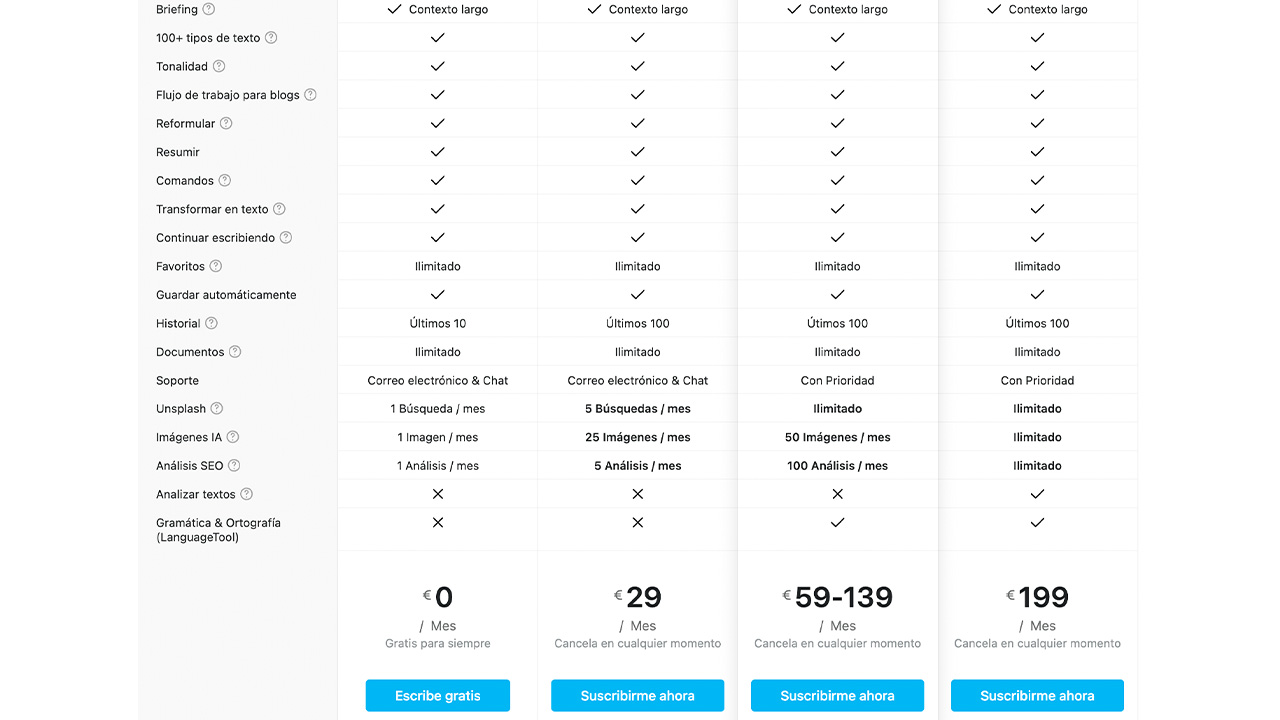This screenshot has width=1280, height=720.
Task: Click help icon next to Briefing
Action: coord(209,9)
